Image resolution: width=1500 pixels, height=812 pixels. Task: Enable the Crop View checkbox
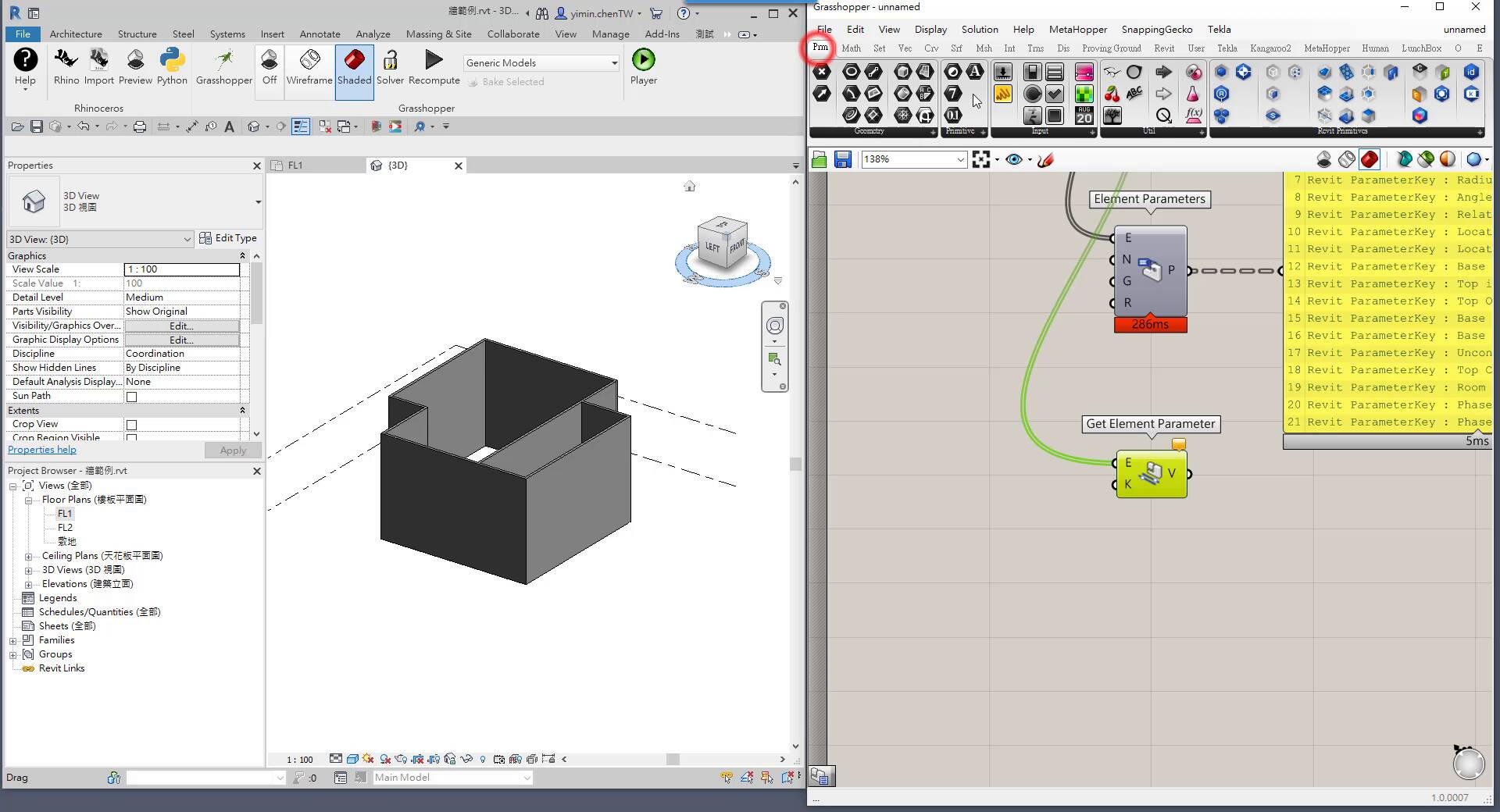click(131, 425)
